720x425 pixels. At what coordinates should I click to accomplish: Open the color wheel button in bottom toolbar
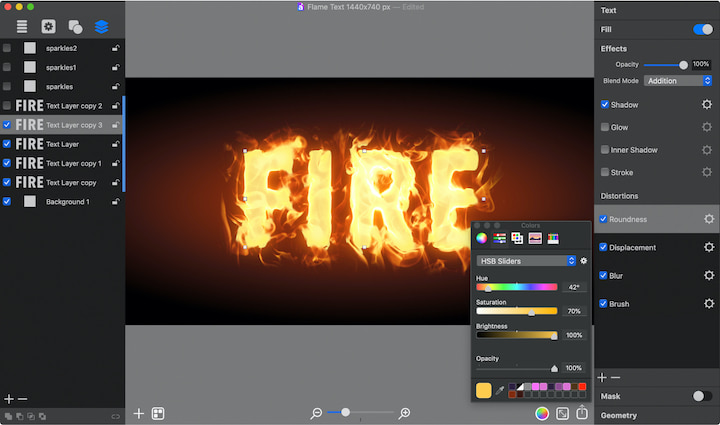(x=542, y=414)
